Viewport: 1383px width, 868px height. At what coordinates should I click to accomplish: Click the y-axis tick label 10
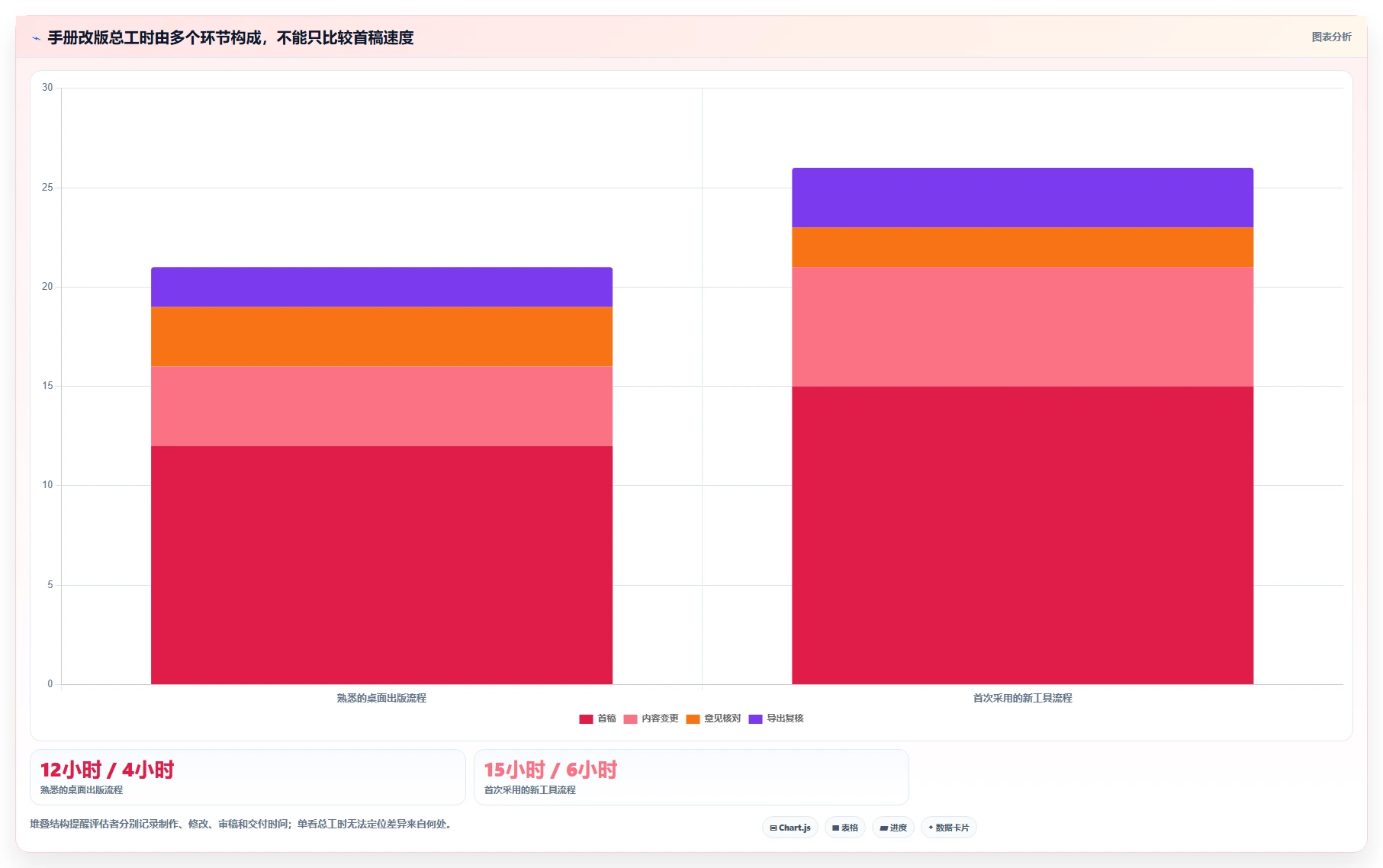(x=47, y=485)
